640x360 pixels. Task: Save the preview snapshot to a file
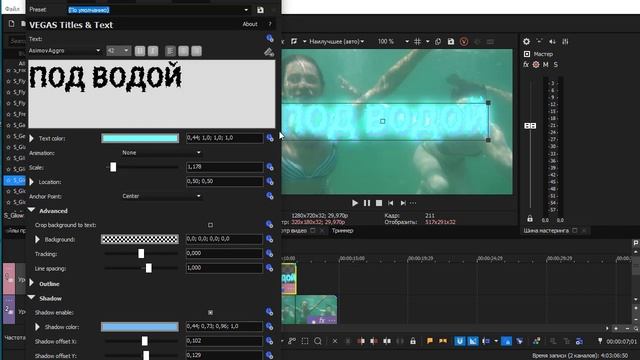(x=451, y=41)
